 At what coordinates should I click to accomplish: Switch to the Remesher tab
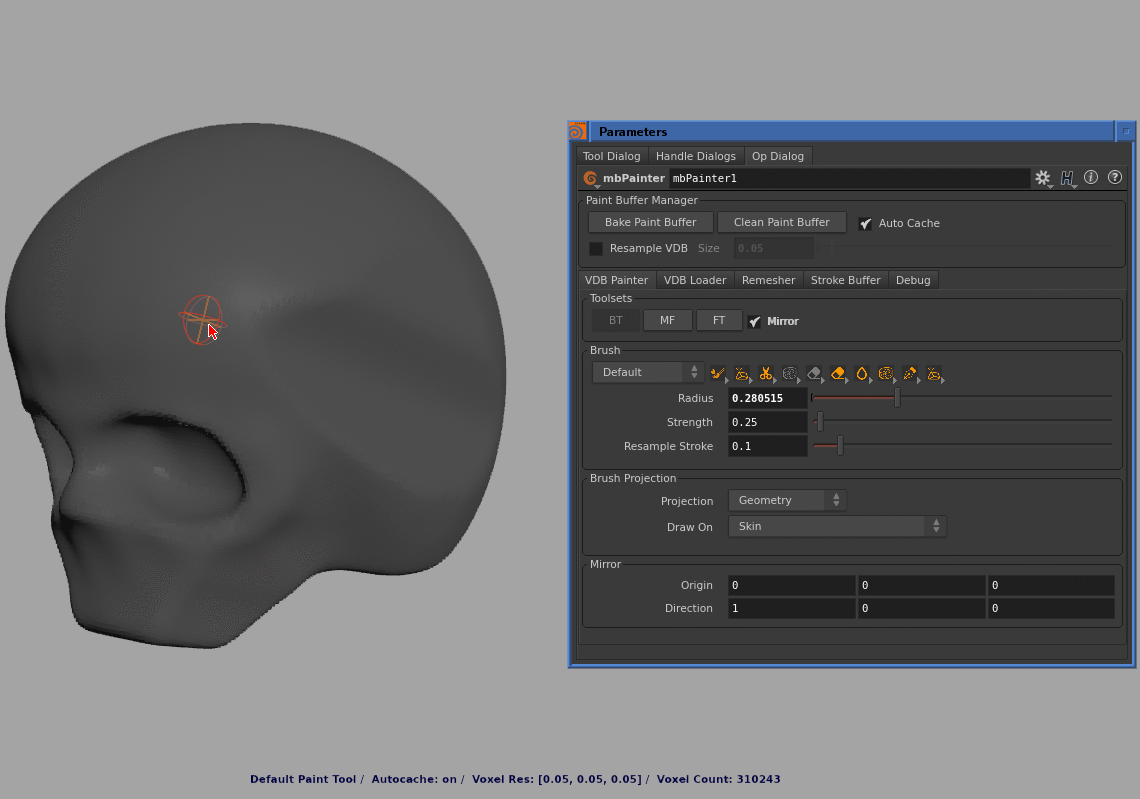point(768,280)
